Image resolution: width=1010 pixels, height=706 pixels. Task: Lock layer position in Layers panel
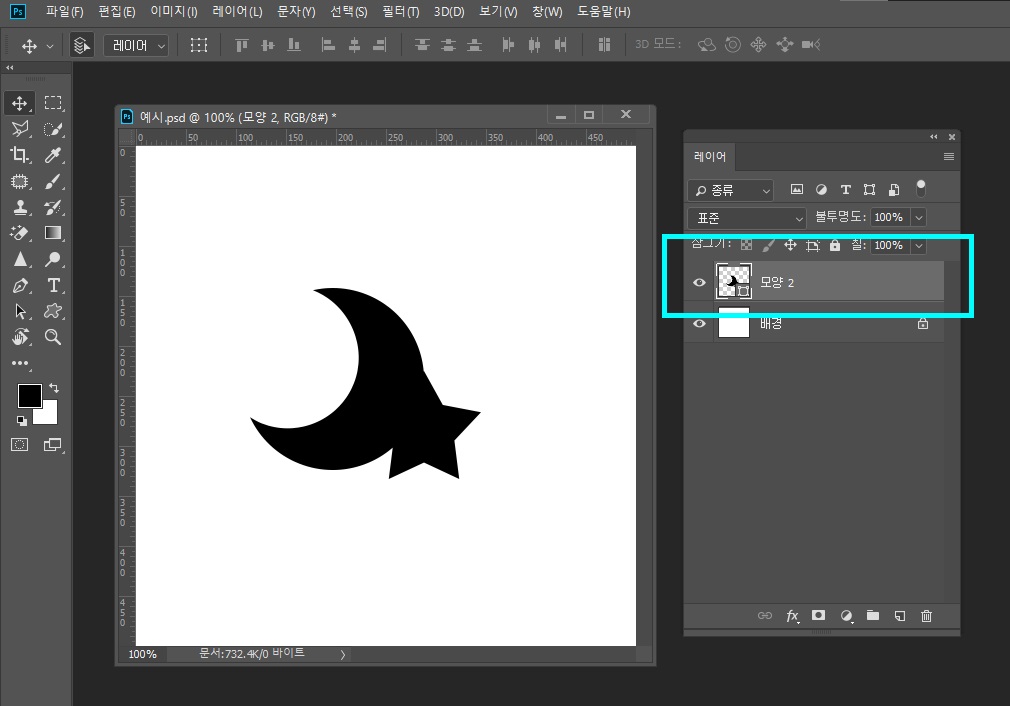[x=790, y=245]
